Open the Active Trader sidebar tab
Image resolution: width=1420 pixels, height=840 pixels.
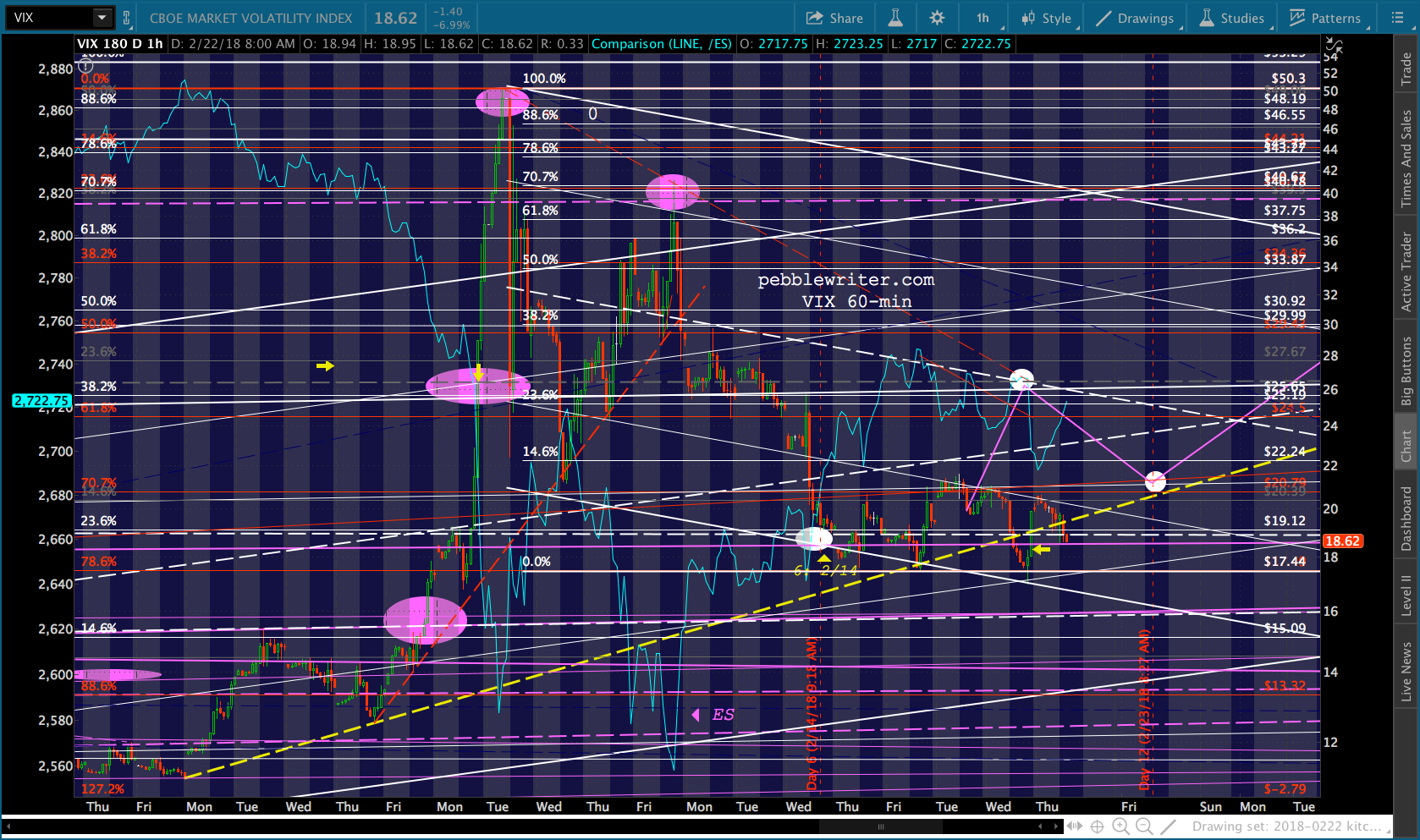1406,272
